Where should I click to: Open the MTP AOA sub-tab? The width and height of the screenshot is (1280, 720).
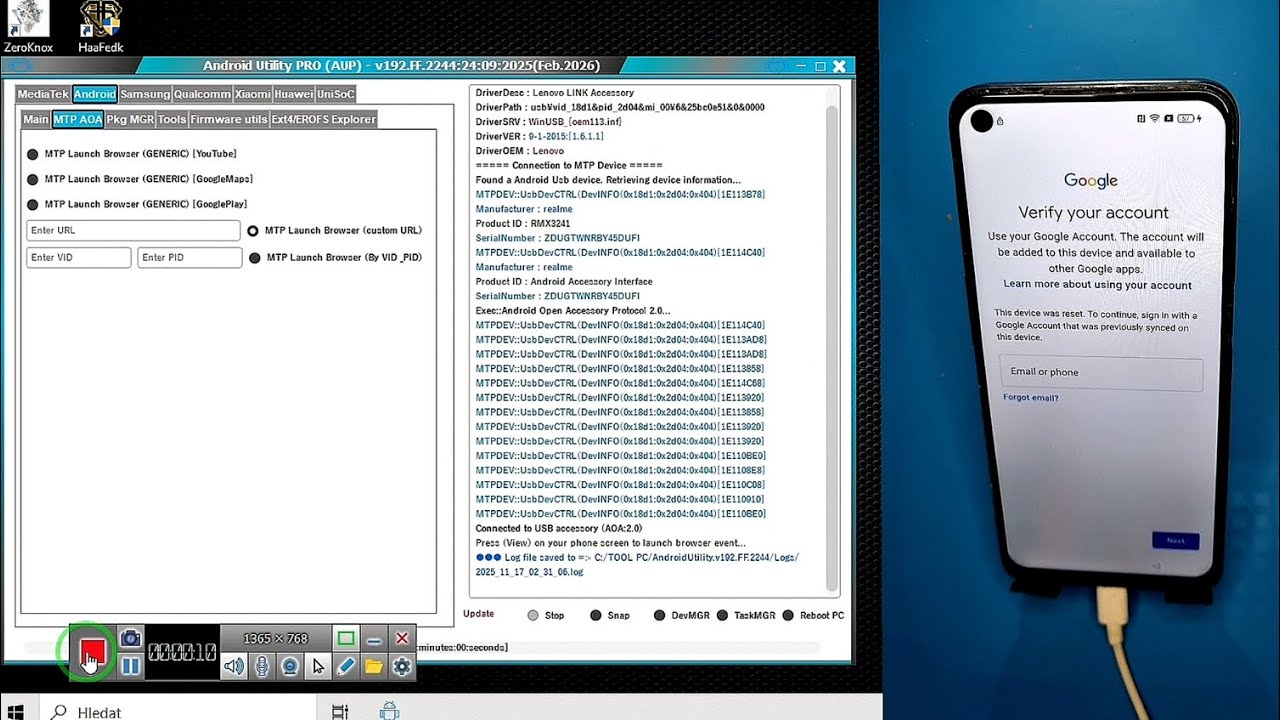[x=78, y=119]
